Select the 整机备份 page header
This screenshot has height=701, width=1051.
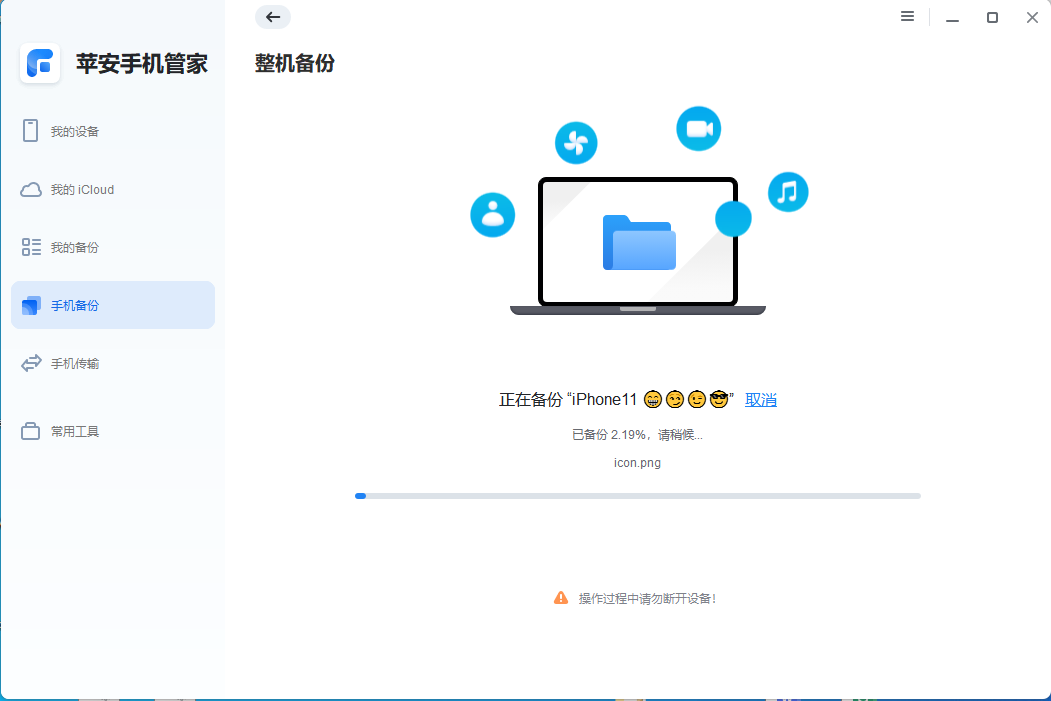(x=295, y=63)
